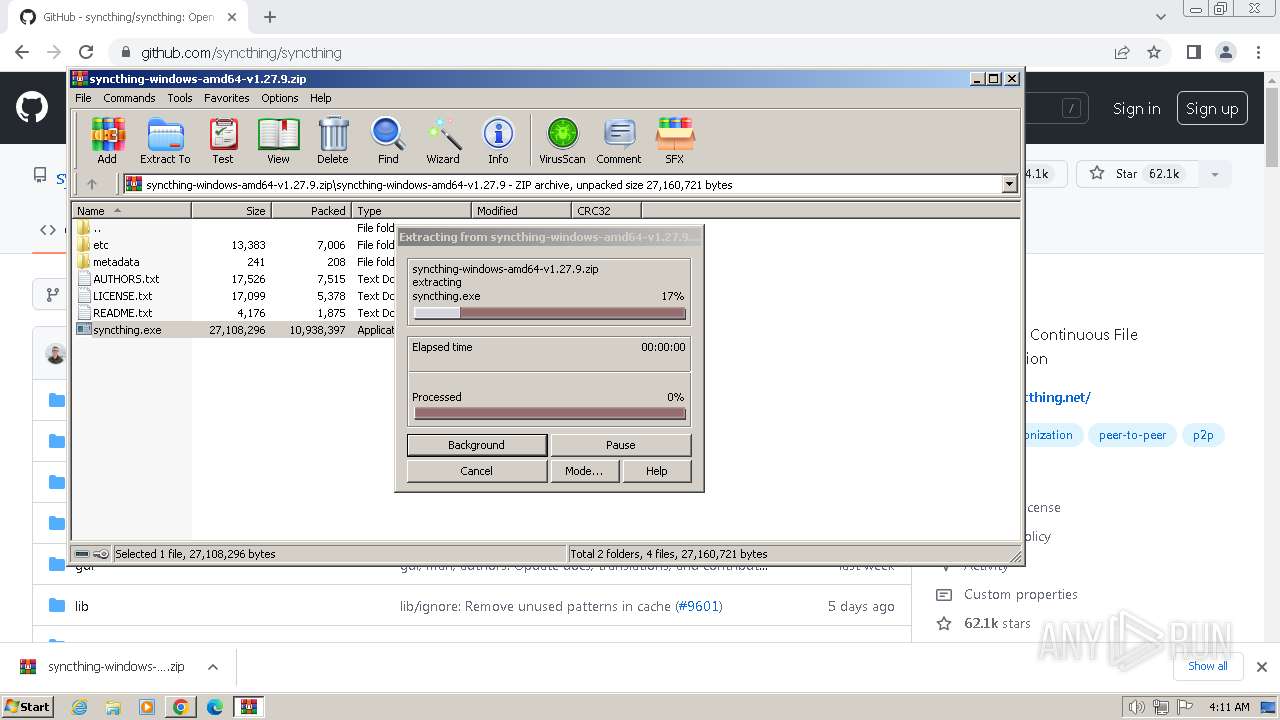The image size is (1280, 720).
Task: Open the Favorites menu
Action: 227,98
